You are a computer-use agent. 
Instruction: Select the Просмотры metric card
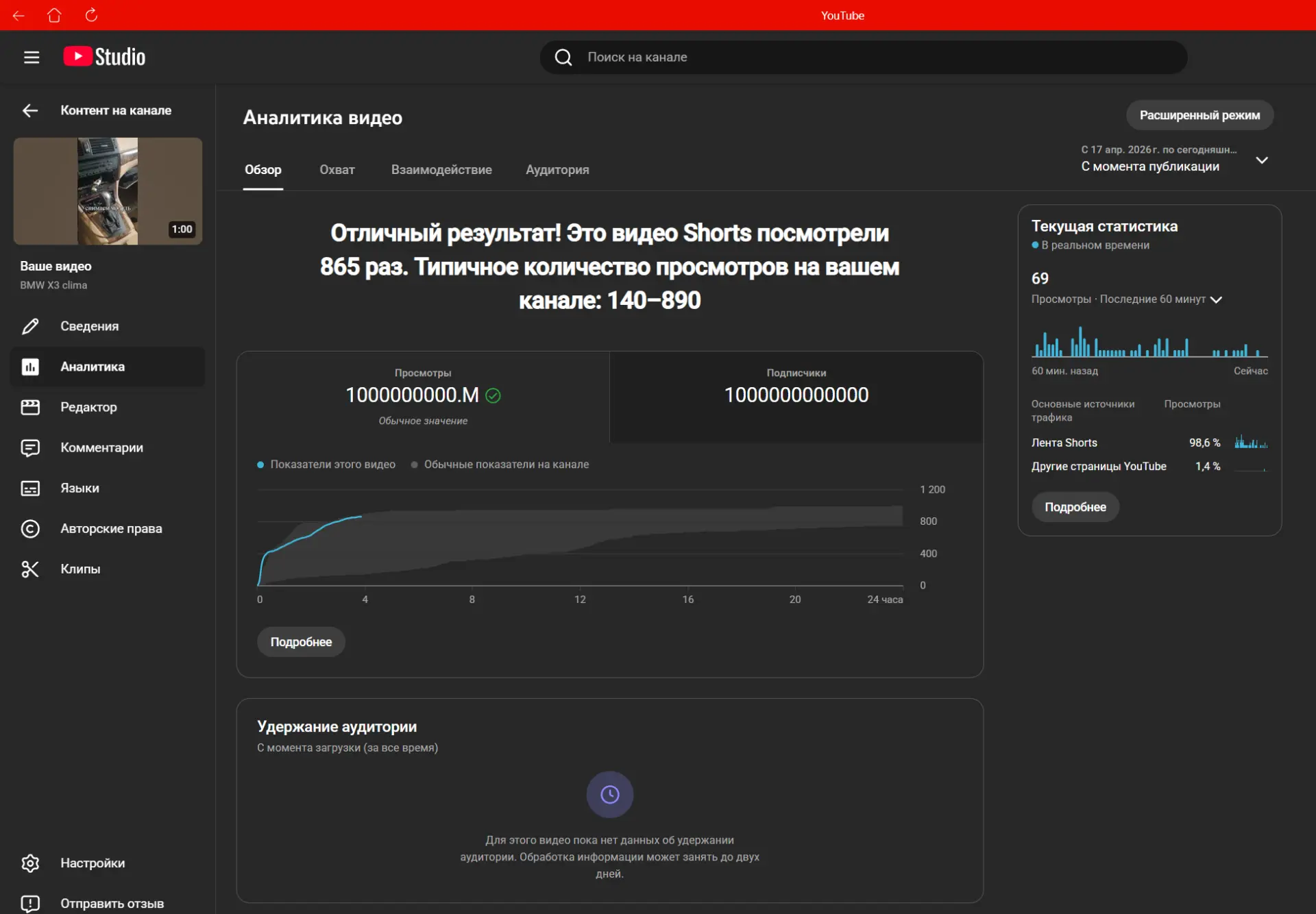pos(423,397)
